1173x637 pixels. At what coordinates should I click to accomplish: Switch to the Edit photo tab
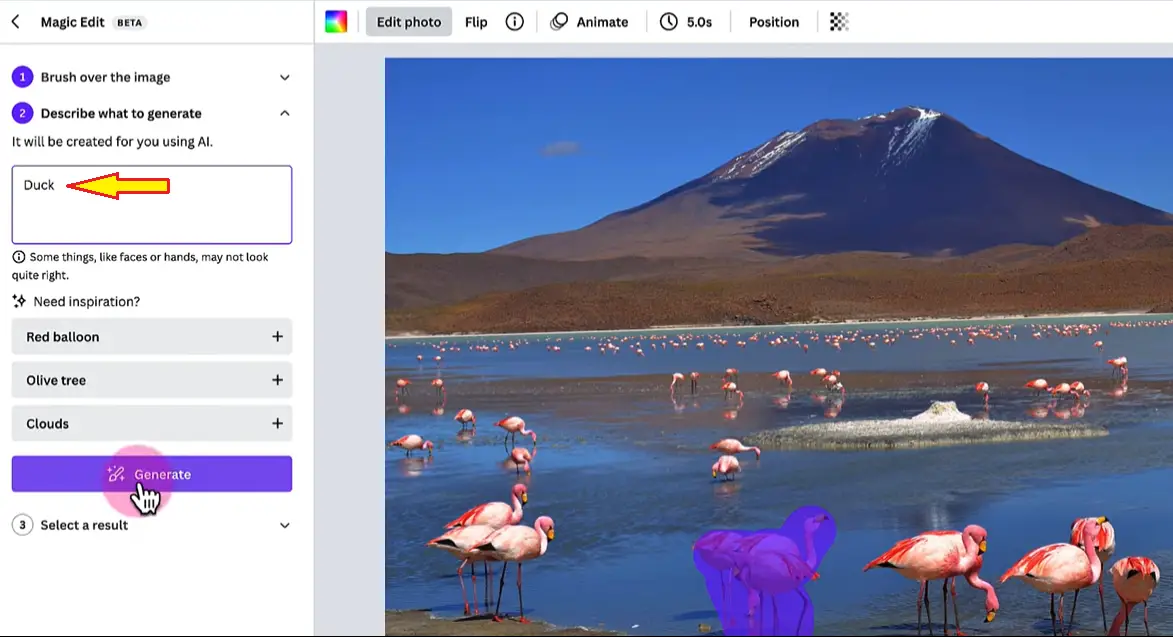click(x=408, y=21)
